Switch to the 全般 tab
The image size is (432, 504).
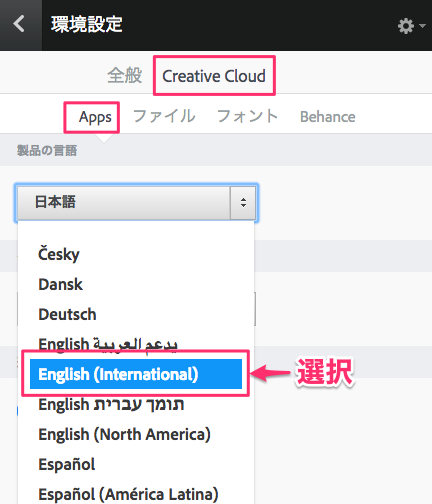click(125, 75)
